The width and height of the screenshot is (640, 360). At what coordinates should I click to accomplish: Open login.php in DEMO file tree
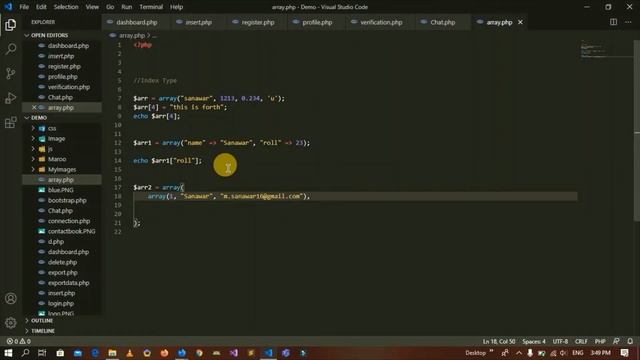[62, 303]
